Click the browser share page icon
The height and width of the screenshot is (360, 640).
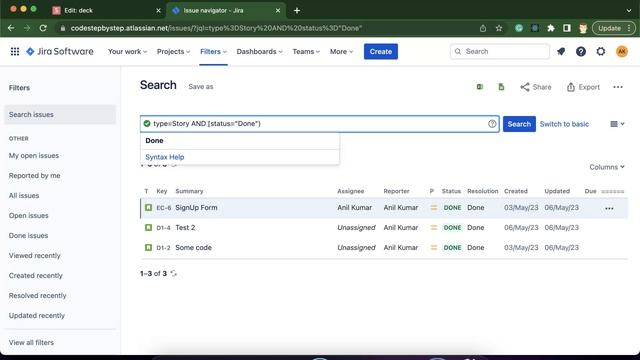pyautogui.click(x=483, y=28)
